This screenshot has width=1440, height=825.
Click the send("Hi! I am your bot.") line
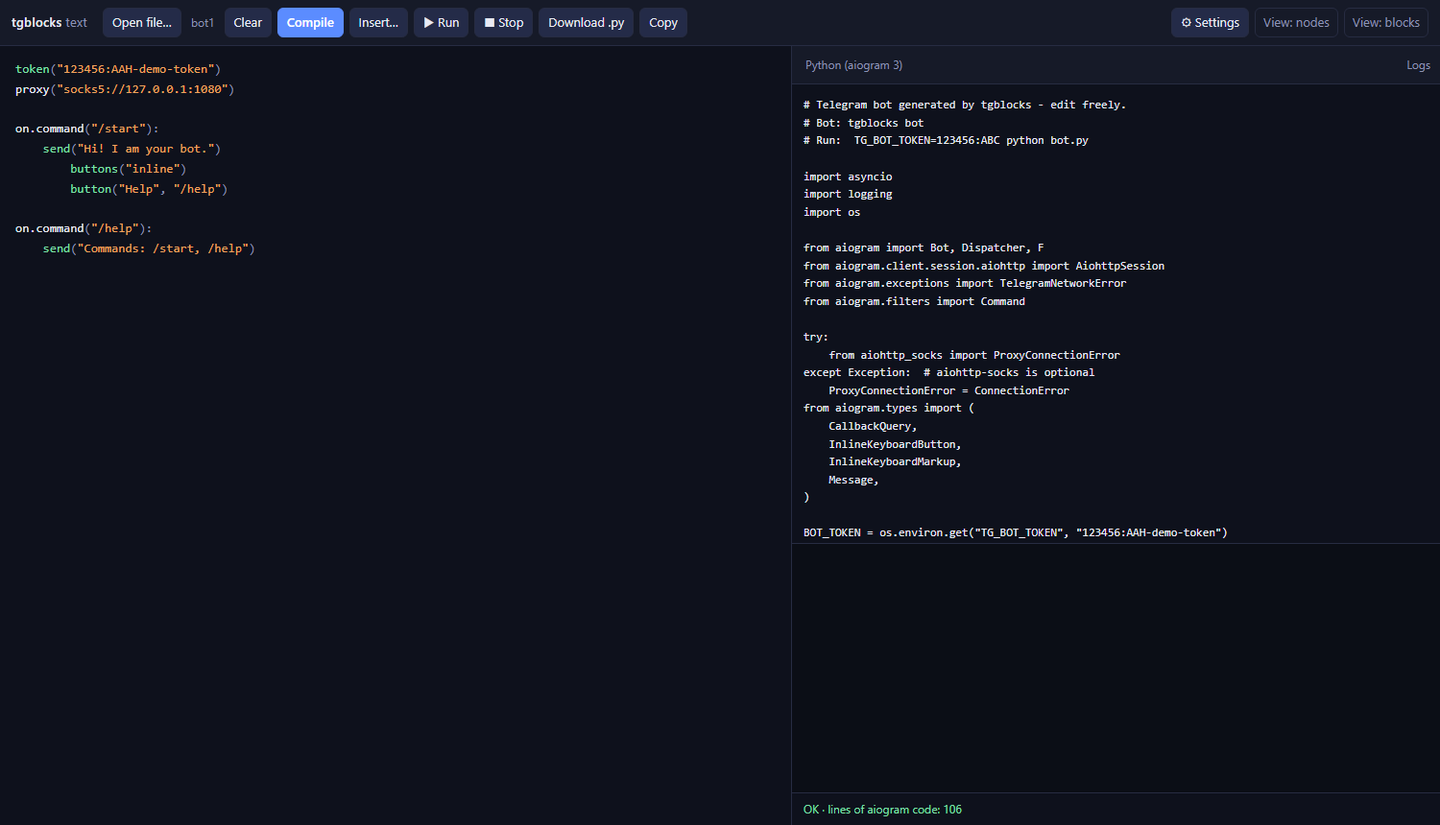131,149
